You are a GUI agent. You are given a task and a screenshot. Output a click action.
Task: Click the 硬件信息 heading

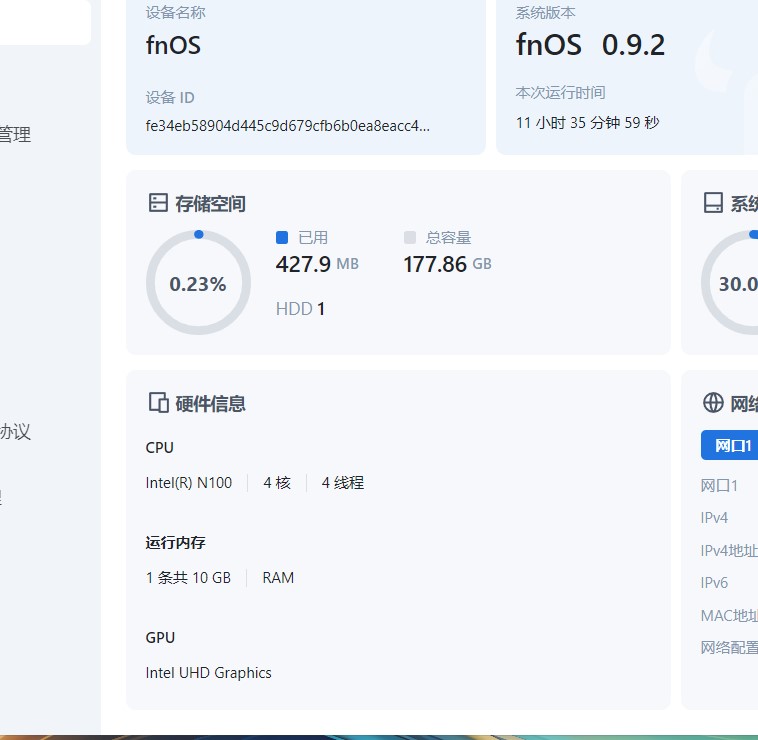click(210, 404)
